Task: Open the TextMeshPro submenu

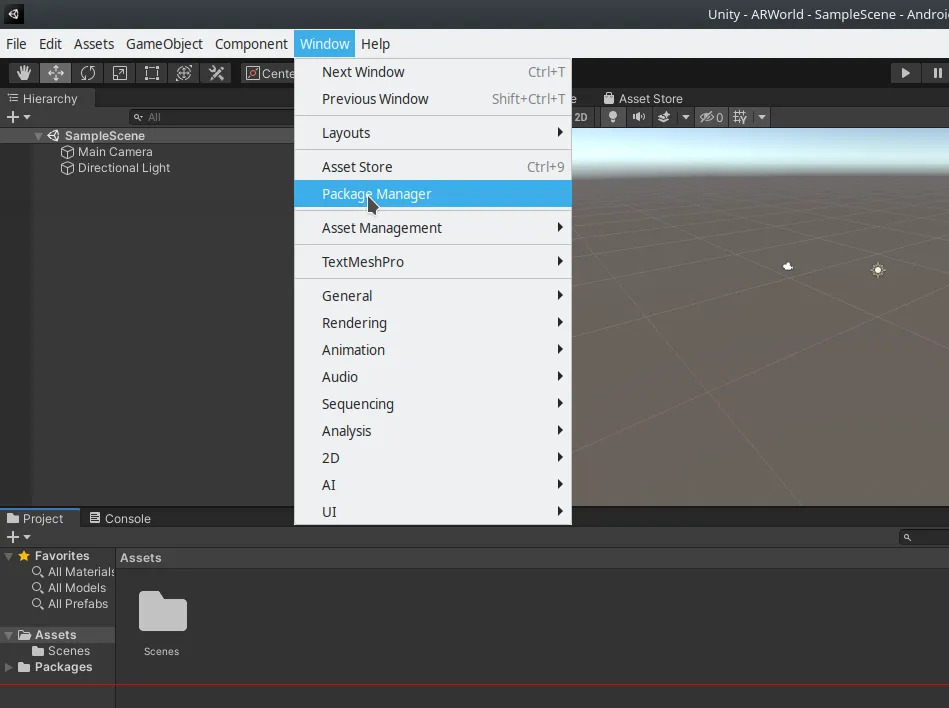Action: 433,262
